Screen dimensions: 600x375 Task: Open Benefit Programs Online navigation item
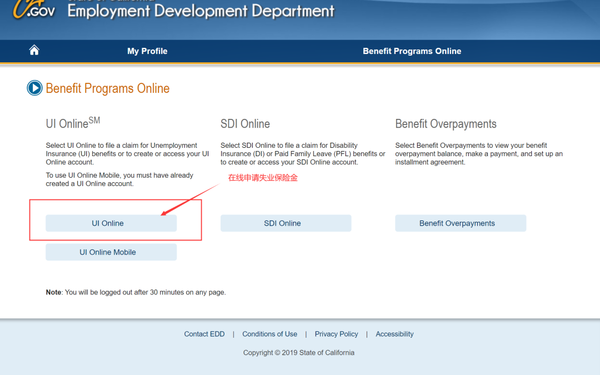pyautogui.click(x=412, y=51)
